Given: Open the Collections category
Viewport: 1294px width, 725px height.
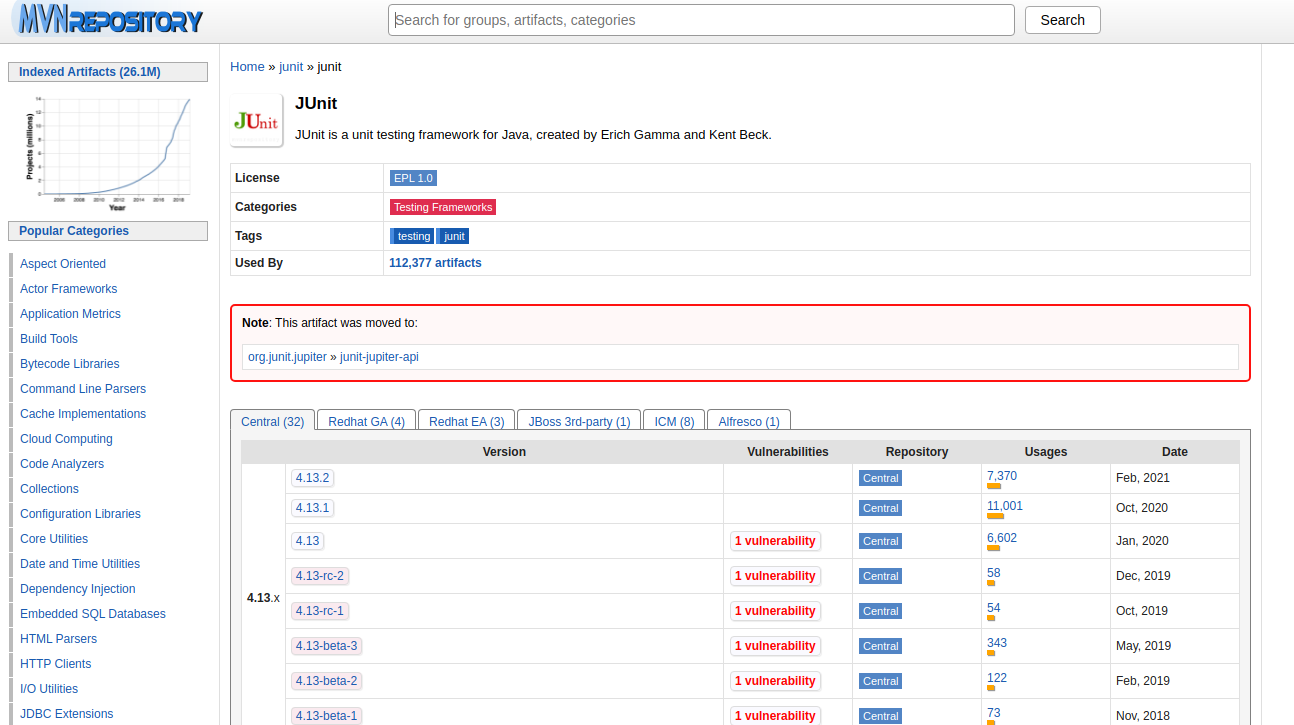Looking at the screenshot, I should (49, 489).
